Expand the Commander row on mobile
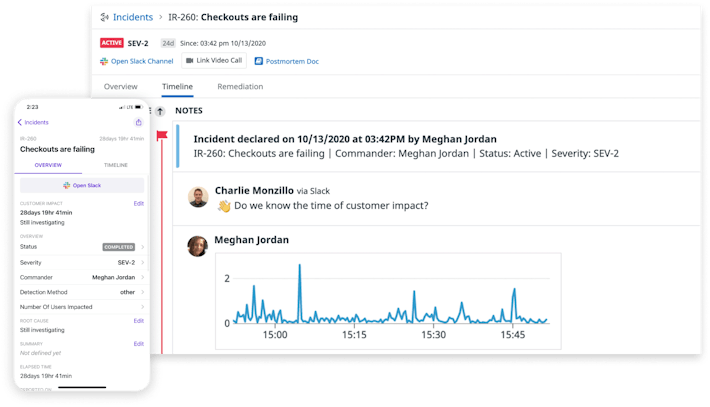710x407 pixels. (141, 277)
